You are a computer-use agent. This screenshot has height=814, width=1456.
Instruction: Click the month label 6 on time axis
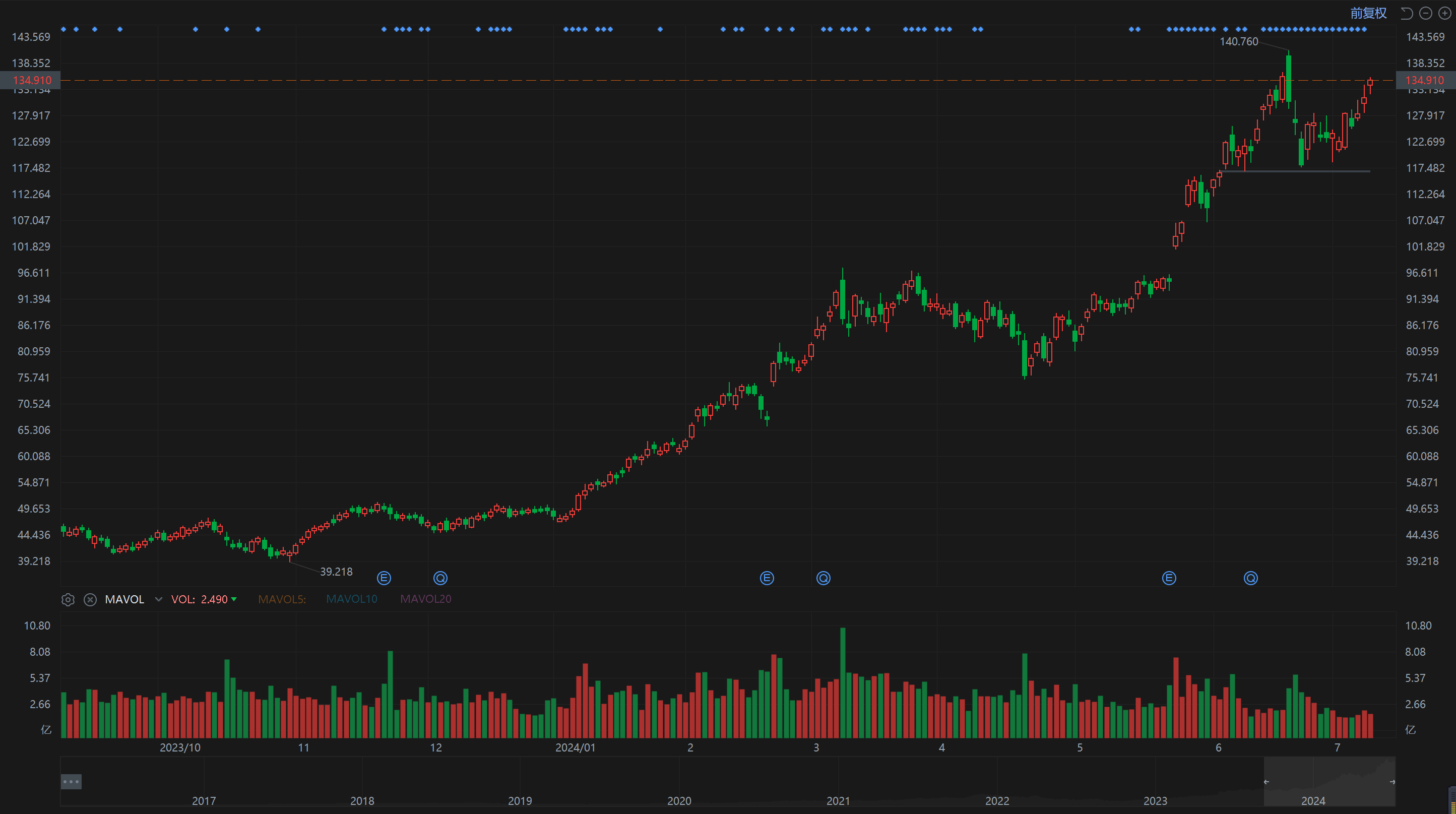click(1219, 747)
